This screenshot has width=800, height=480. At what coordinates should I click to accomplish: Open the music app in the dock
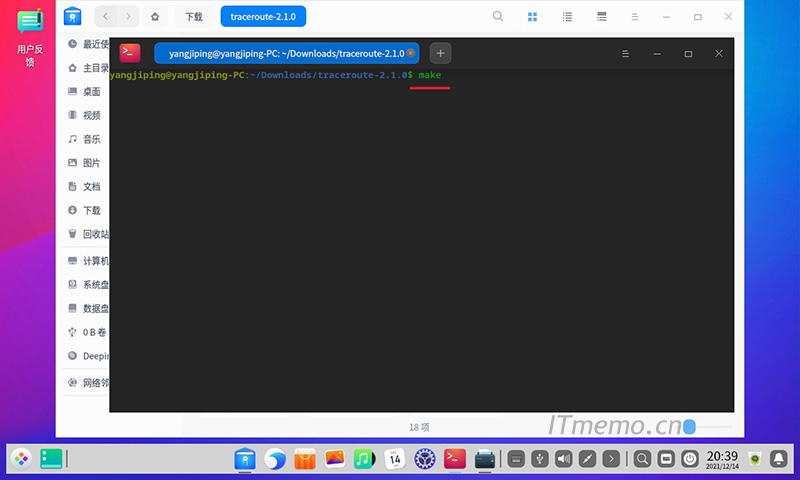pos(364,459)
